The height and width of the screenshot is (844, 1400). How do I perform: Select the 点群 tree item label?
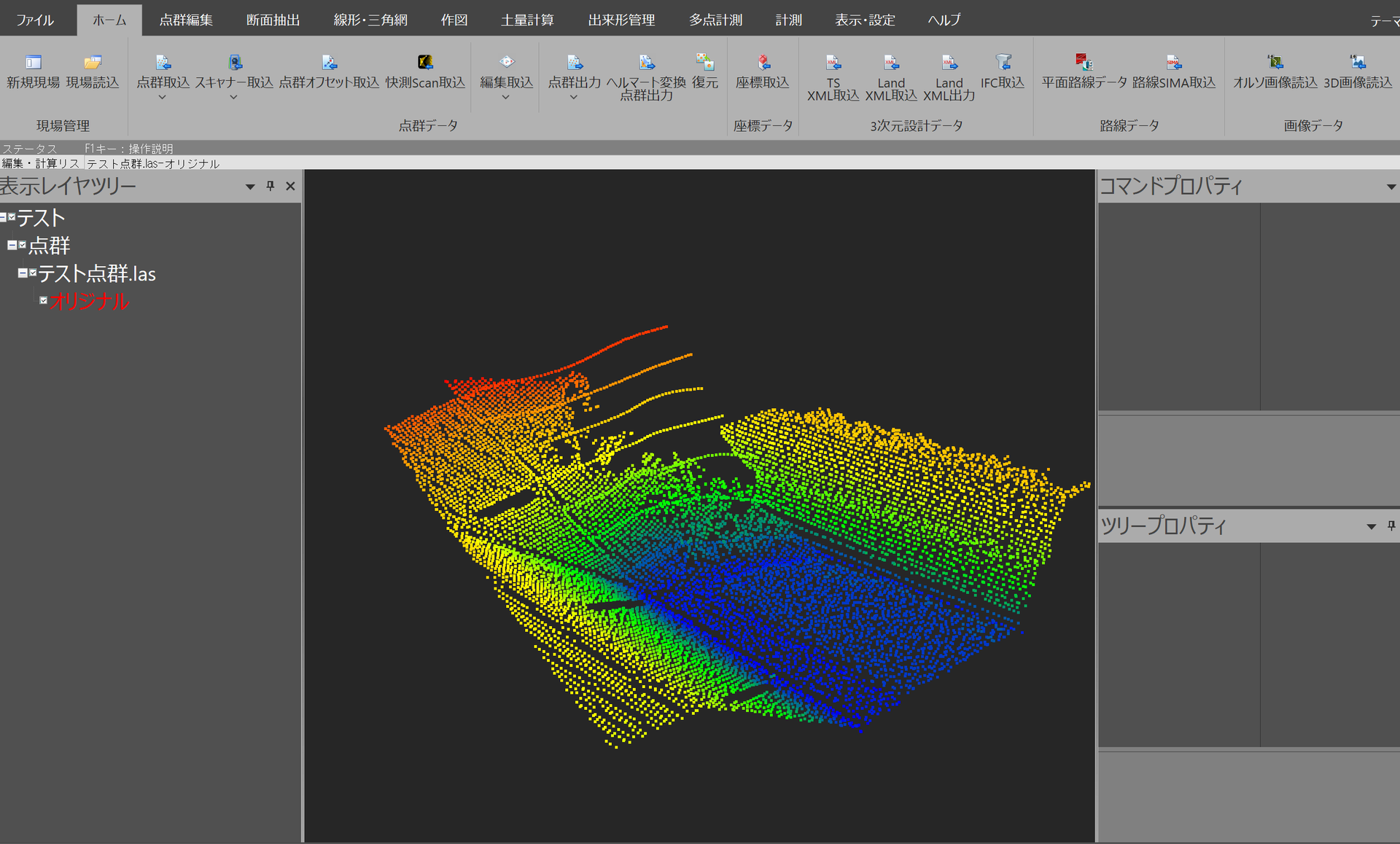(x=49, y=246)
